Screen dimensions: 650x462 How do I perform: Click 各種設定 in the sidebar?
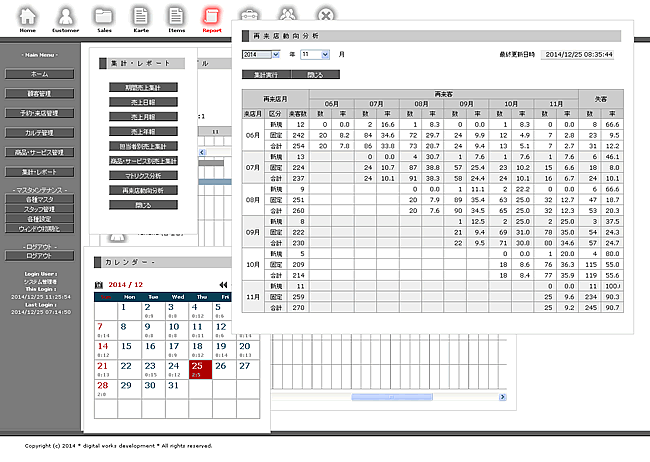click(x=40, y=219)
